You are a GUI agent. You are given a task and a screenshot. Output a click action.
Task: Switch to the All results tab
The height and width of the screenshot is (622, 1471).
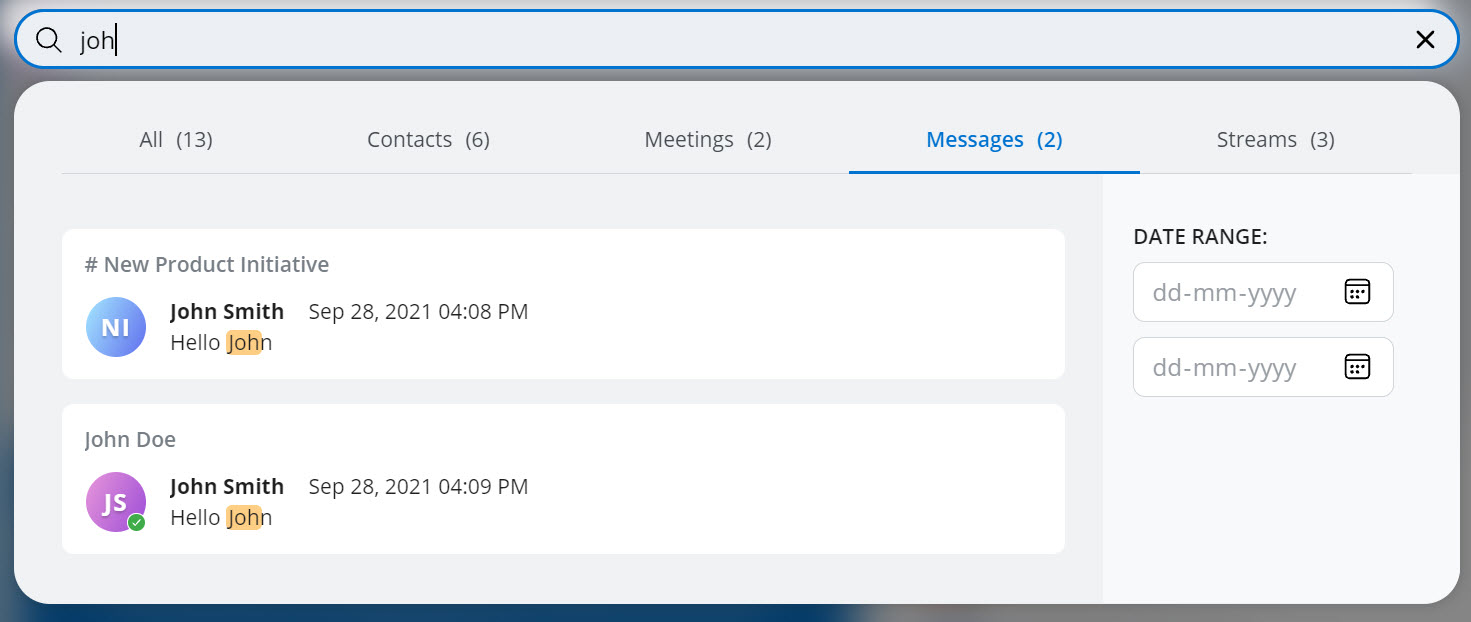click(176, 140)
